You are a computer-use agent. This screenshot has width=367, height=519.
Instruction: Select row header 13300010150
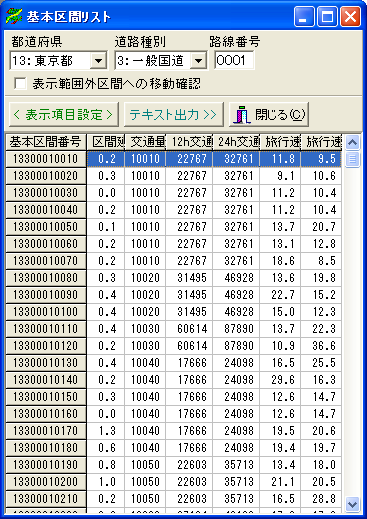[x=46, y=397]
